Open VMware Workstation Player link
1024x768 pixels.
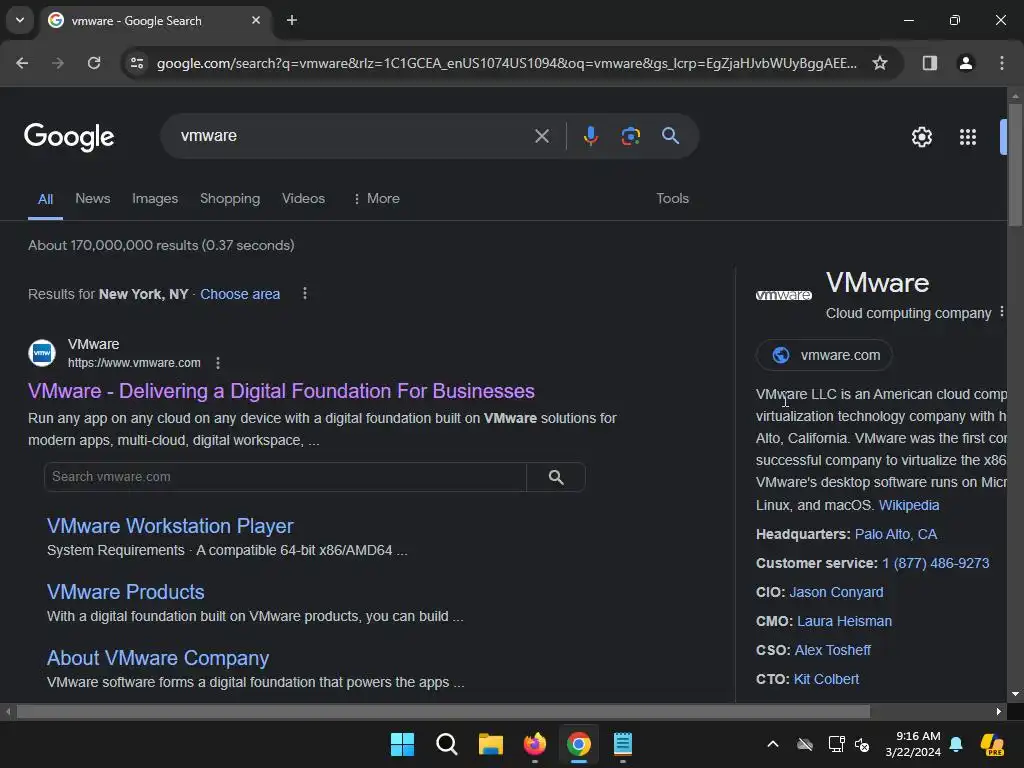click(x=170, y=526)
